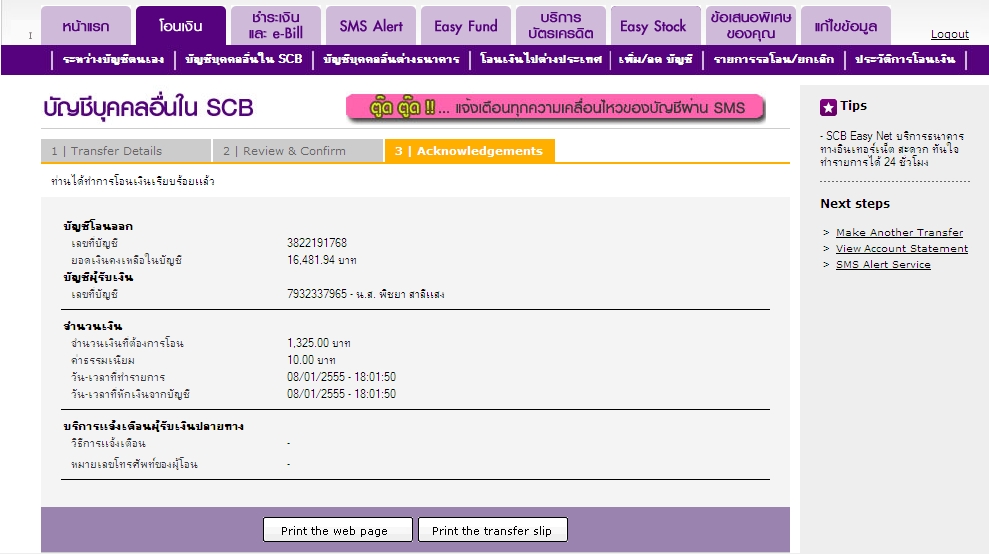Click the จำนวนเงิน section heading
Screen dimensions: 989x558
(x=93, y=326)
